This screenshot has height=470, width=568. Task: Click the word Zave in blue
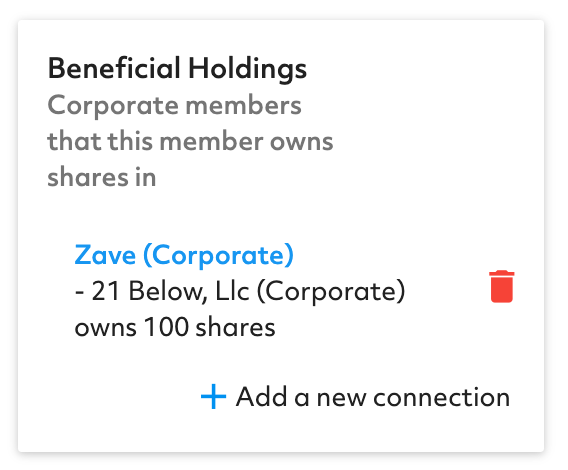pyautogui.click(x=105, y=255)
